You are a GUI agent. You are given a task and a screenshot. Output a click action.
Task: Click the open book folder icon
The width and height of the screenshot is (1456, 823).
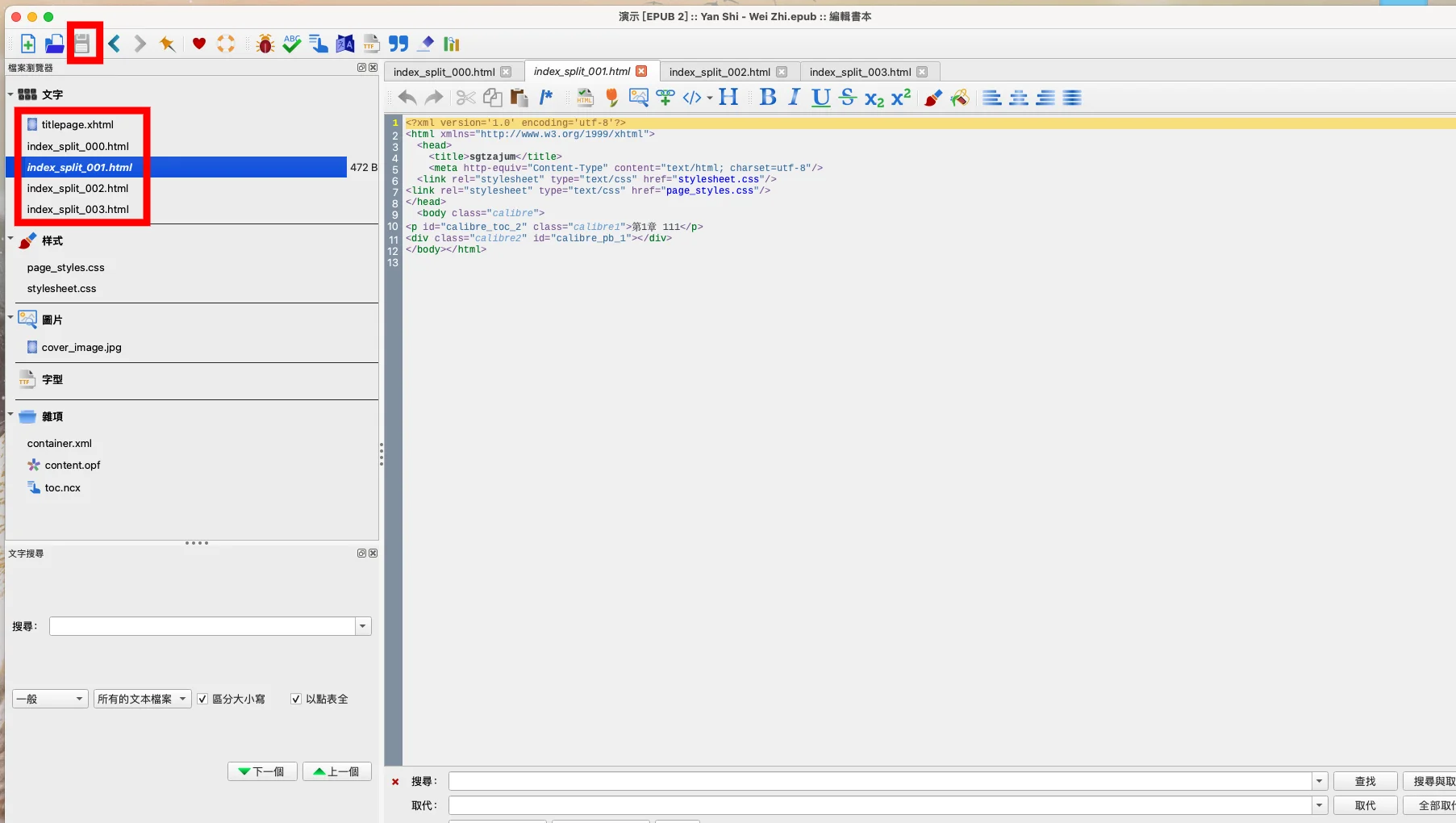pyautogui.click(x=54, y=44)
